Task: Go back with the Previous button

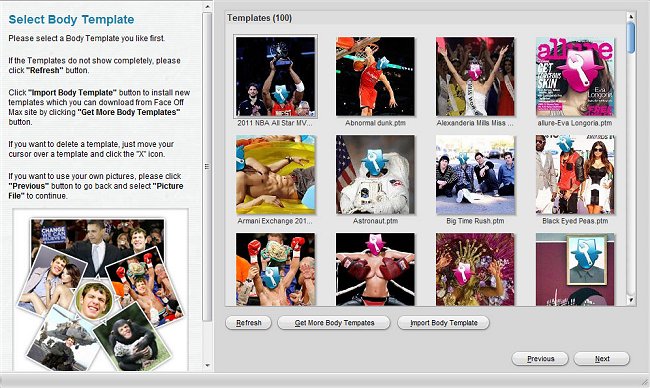Action: [540, 359]
